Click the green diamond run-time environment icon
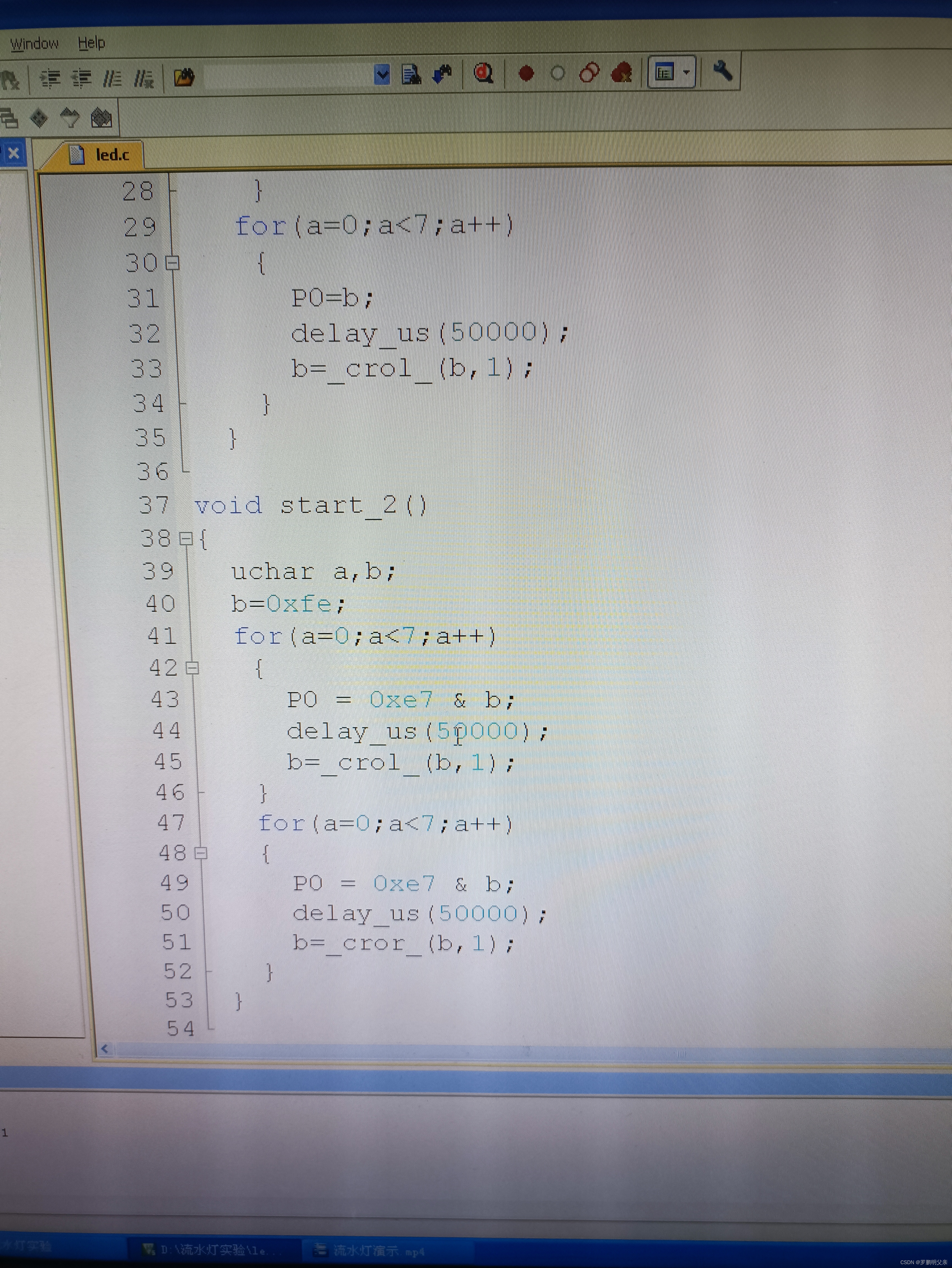The height and width of the screenshot is (1268, 952). click(39, 118)
